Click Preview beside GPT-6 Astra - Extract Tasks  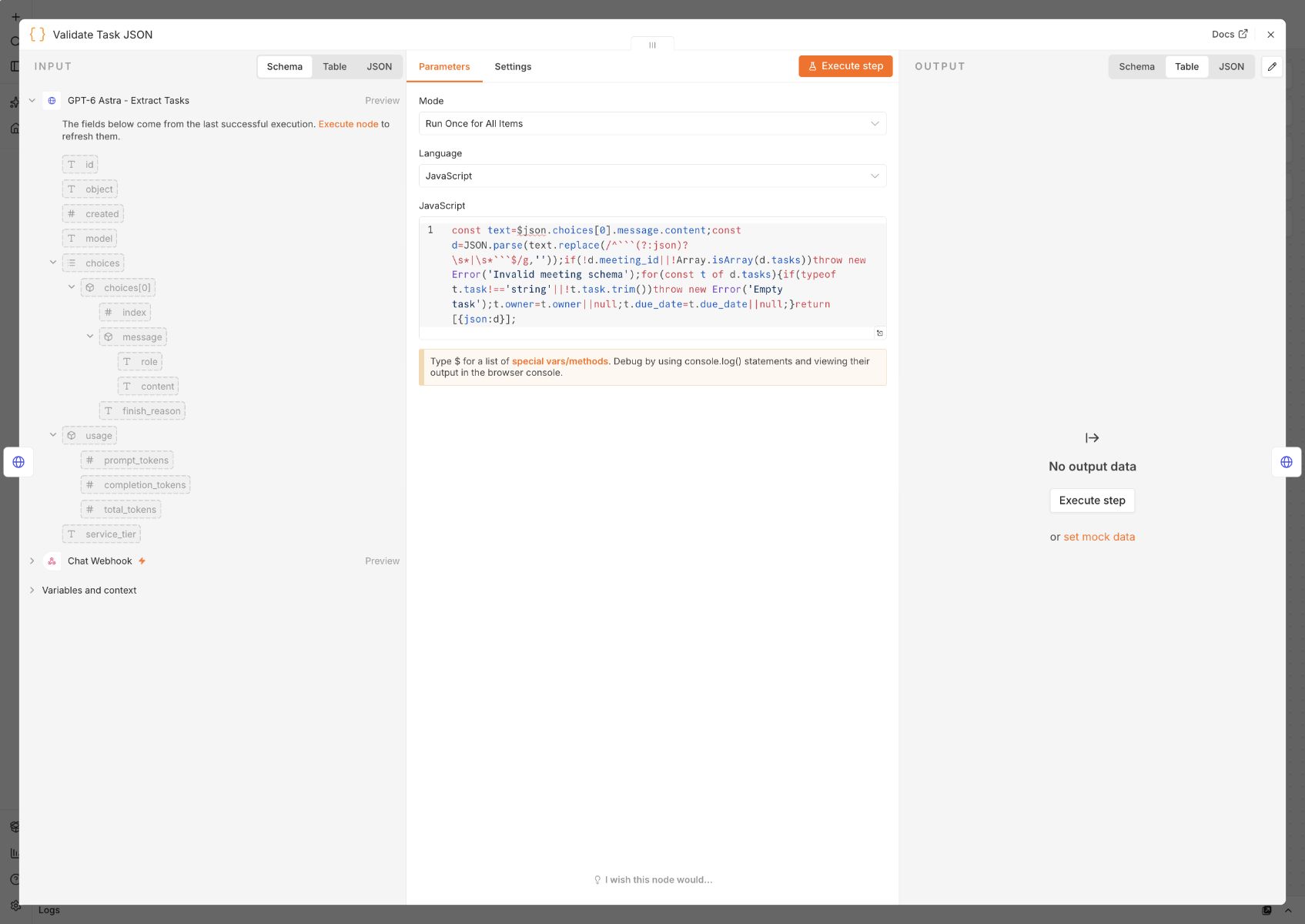[x=382, y=101]
